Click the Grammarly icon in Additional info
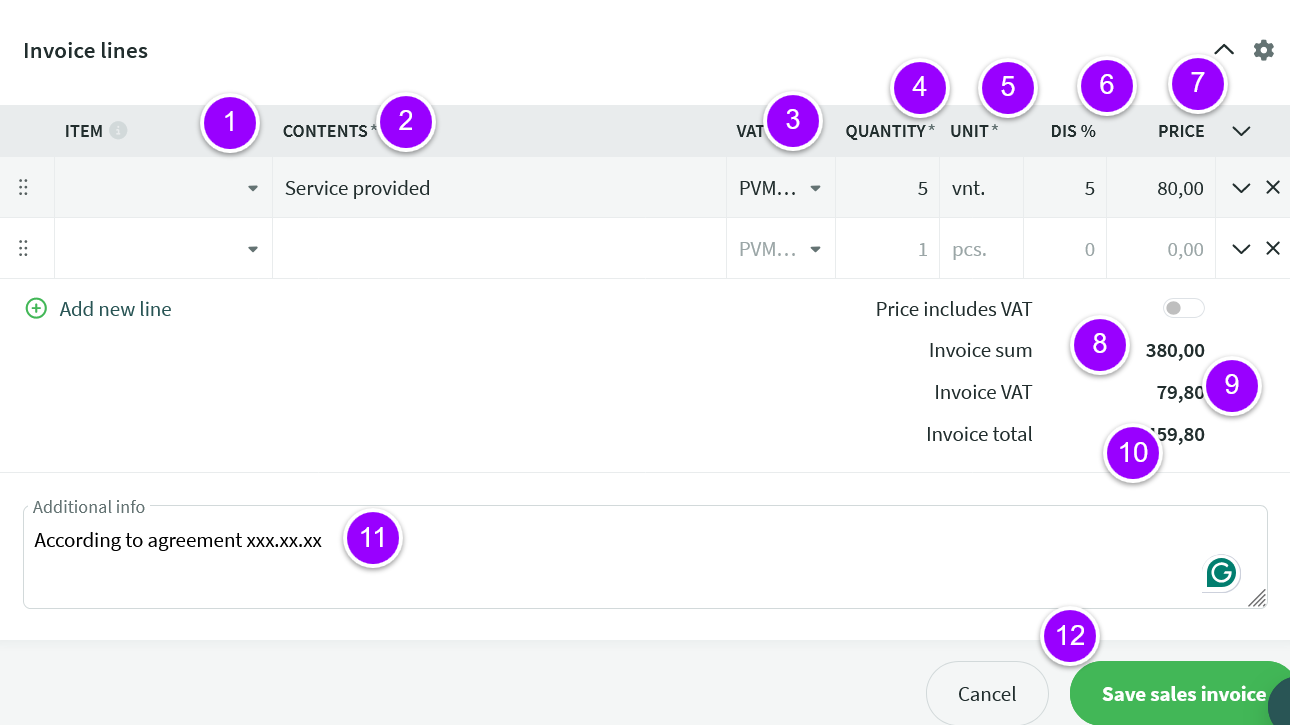 [x=1221, y=573]
